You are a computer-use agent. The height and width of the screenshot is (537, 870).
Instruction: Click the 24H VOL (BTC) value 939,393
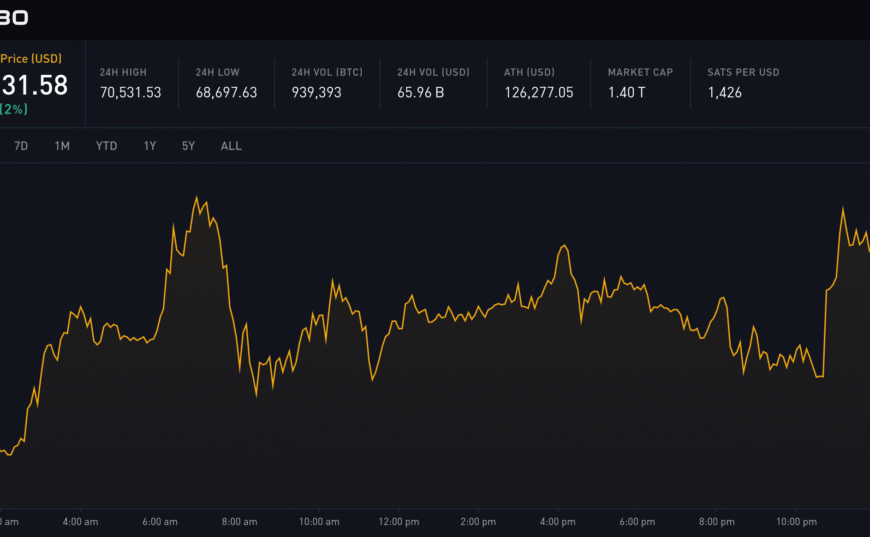point(316,93)
